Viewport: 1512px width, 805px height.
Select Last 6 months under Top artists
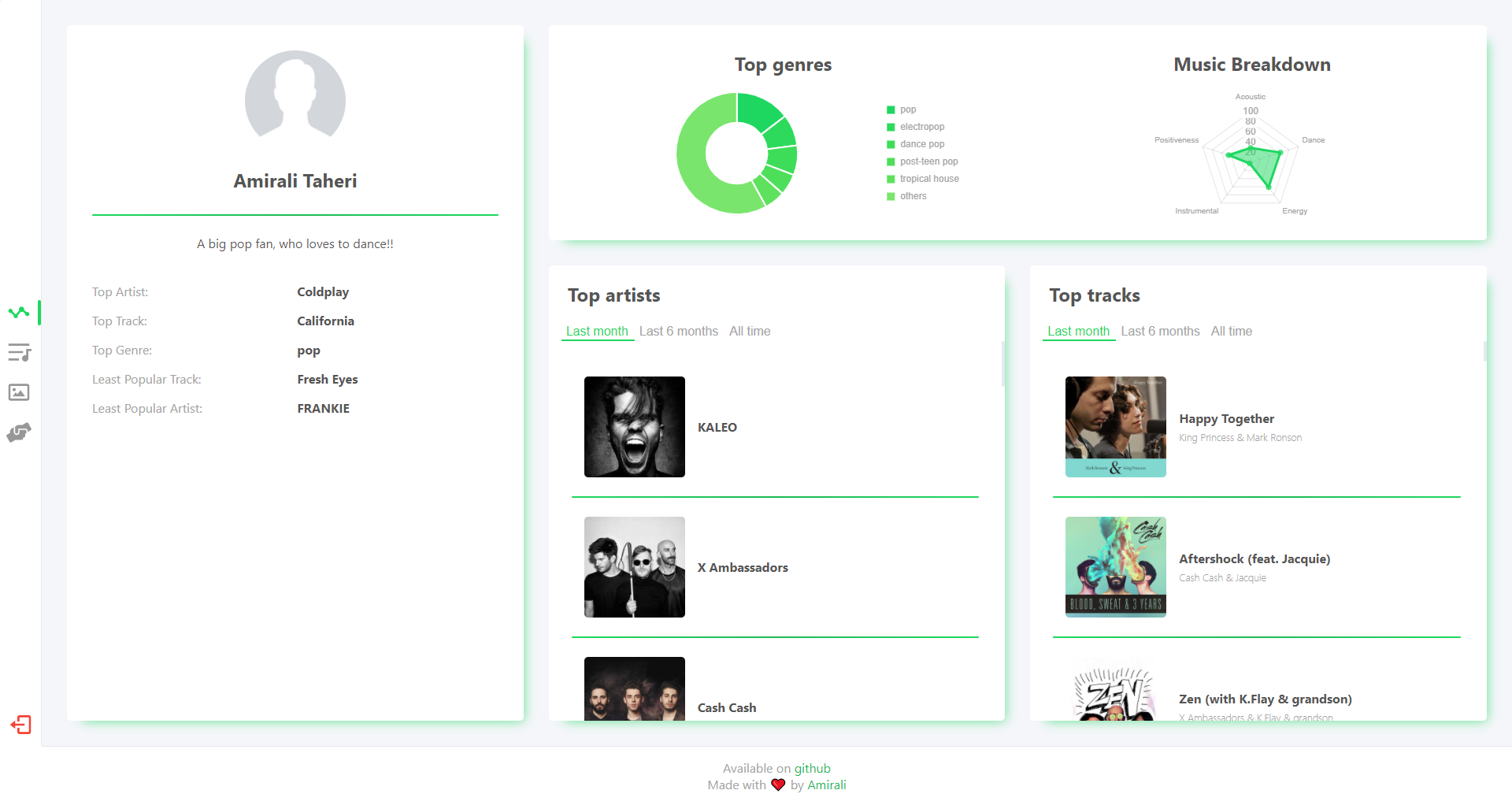coord(679,331)
